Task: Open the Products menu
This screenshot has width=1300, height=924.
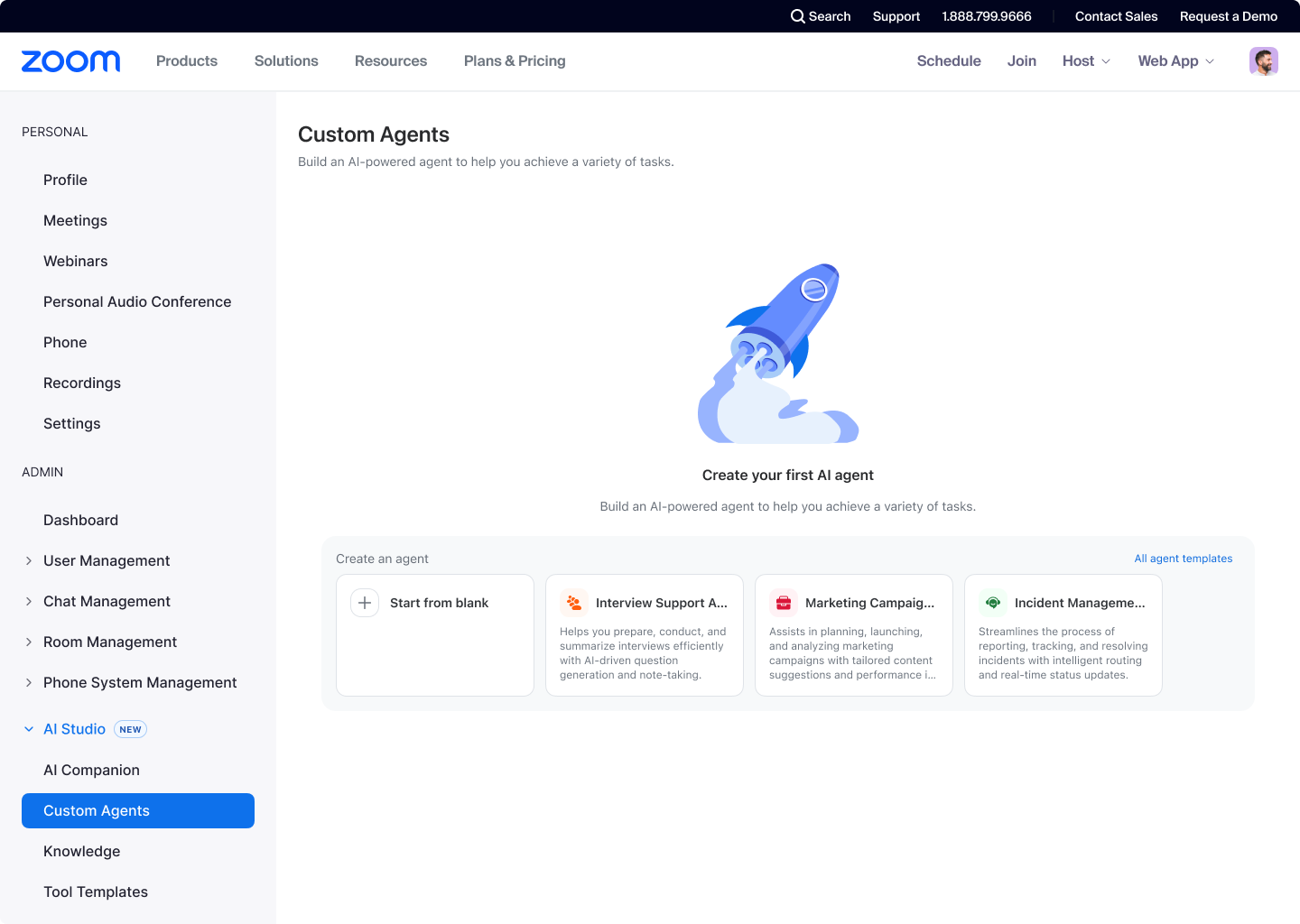Action: (x=187, y=61)
